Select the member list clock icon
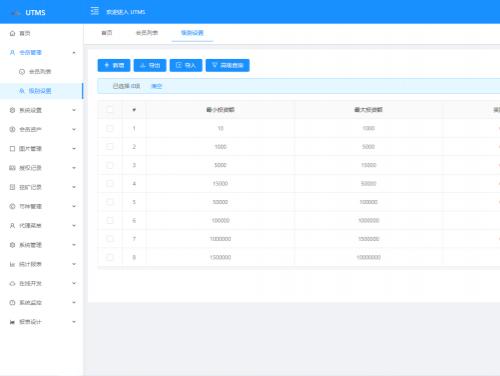Viewport: 500px width, 376px height. click(22, 72)
